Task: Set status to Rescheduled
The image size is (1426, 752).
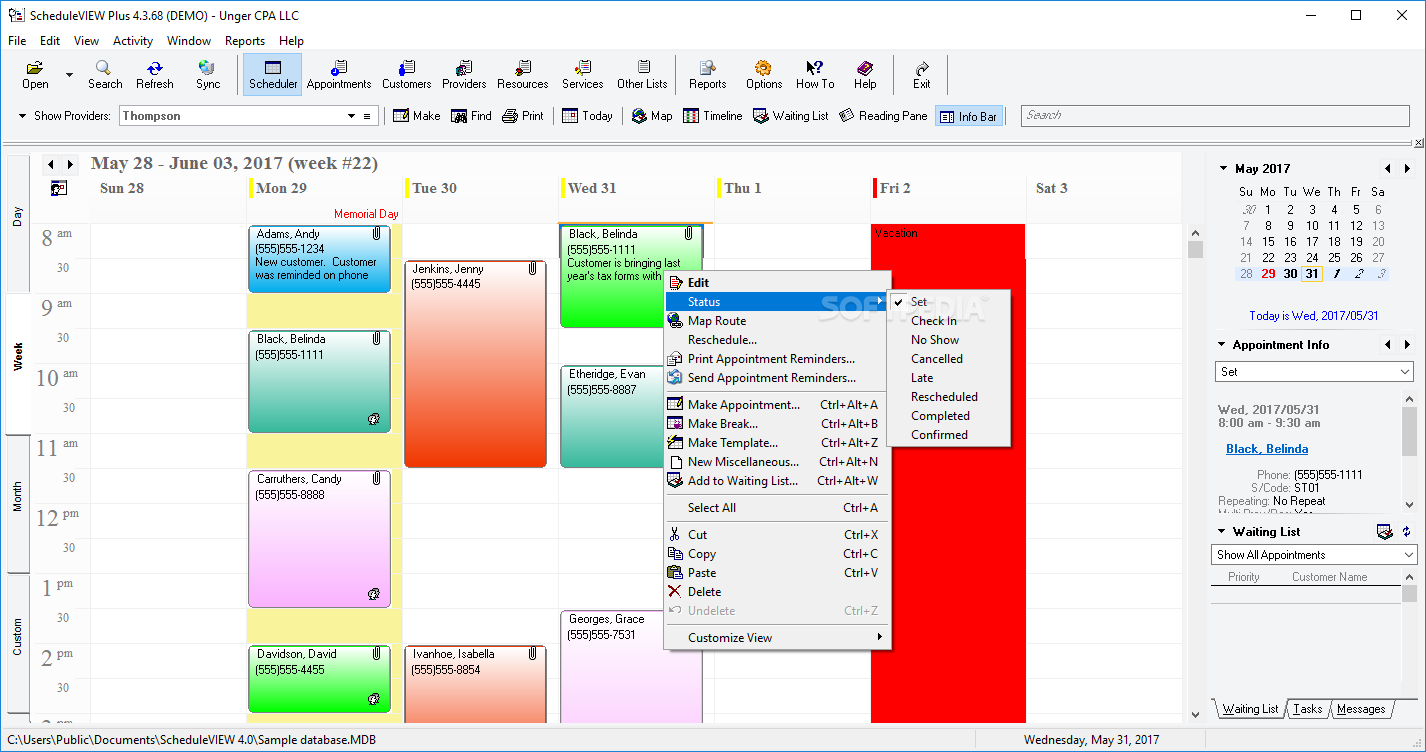Action: (x=944, y=397)
